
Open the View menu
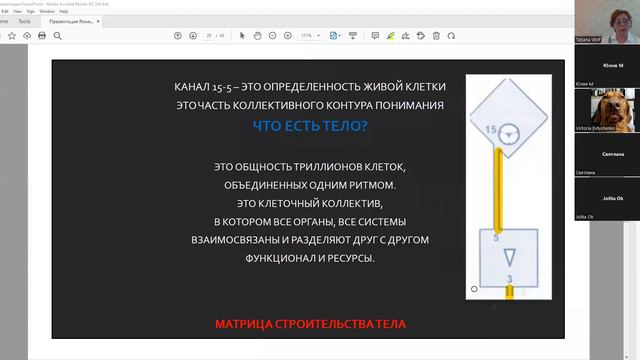tap(17, 11)
